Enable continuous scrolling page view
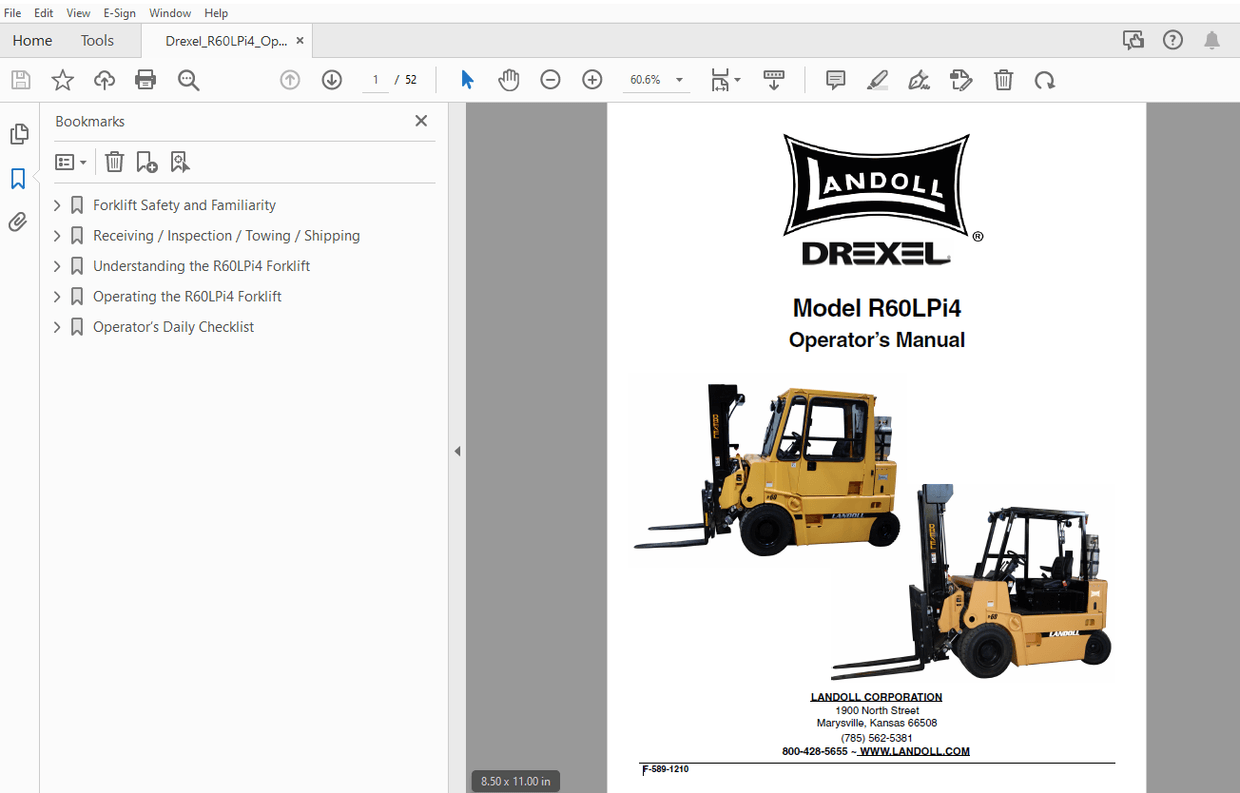 (774, 79)
